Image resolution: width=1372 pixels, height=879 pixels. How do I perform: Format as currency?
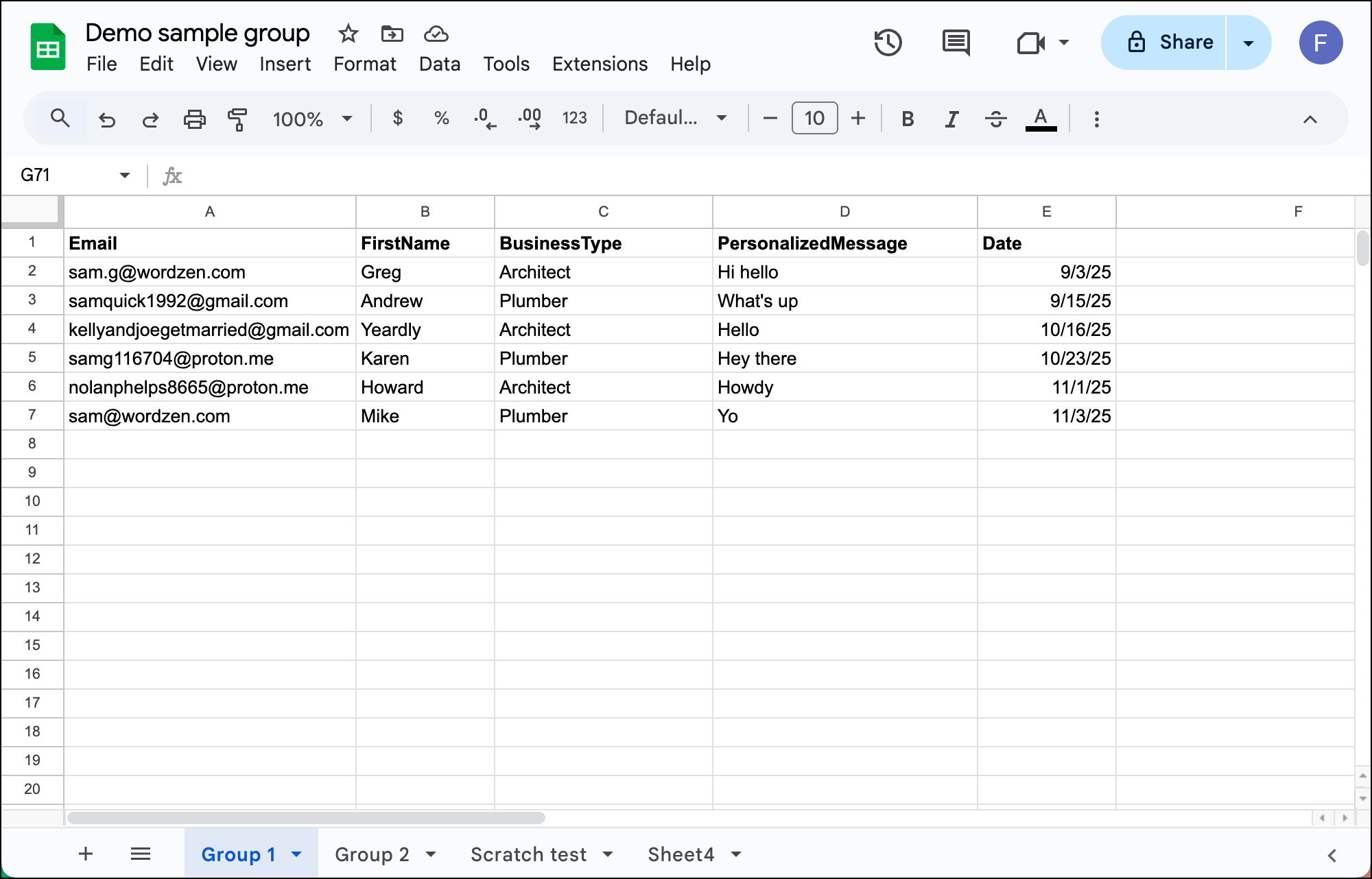coord(398,118)
